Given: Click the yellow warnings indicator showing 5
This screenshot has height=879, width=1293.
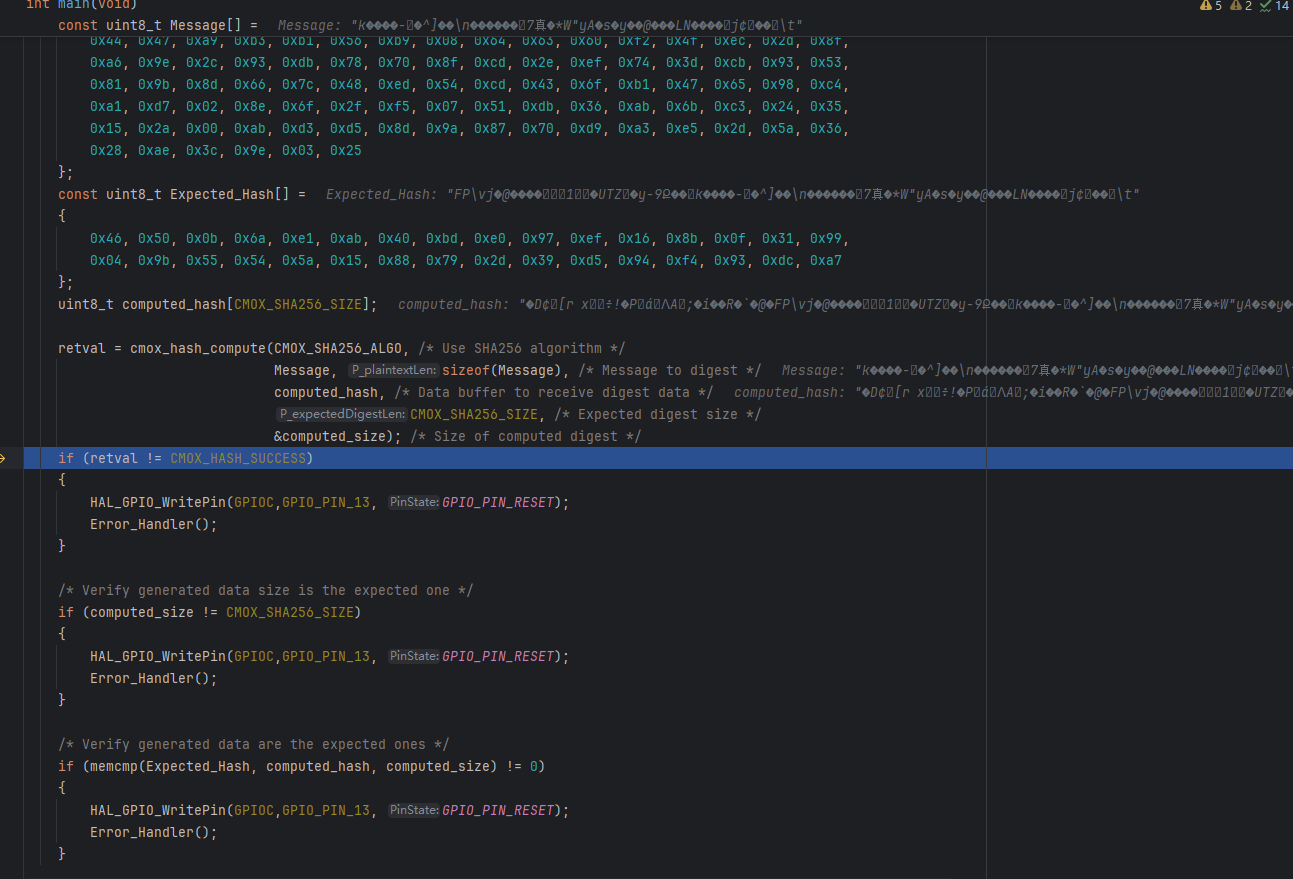Looking at the screenshot, I should (x=1210, y=6).
